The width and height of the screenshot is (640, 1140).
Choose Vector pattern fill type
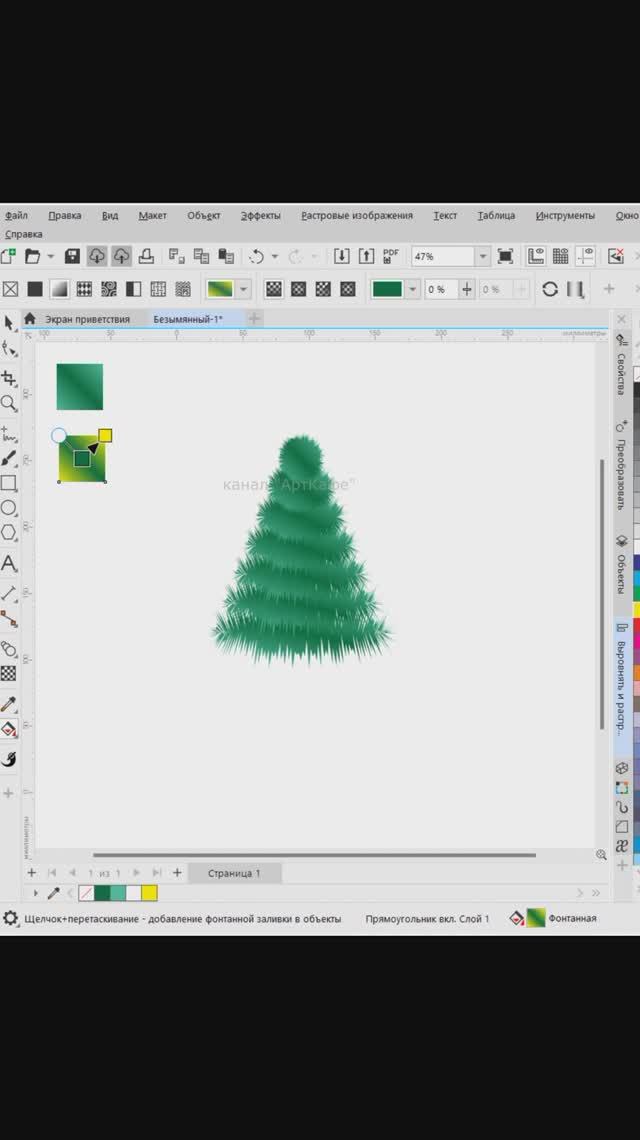click(84, 289)
